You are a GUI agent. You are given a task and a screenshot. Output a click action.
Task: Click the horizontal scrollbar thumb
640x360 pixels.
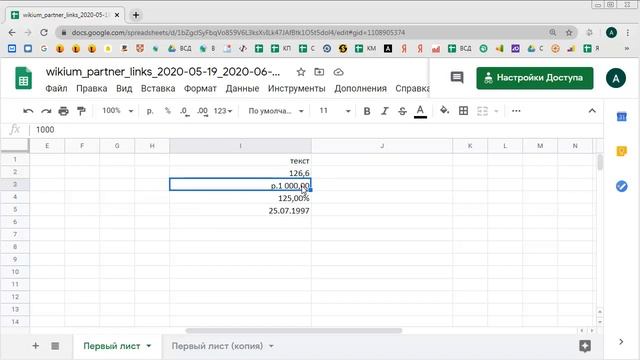[x=294, y=330]
